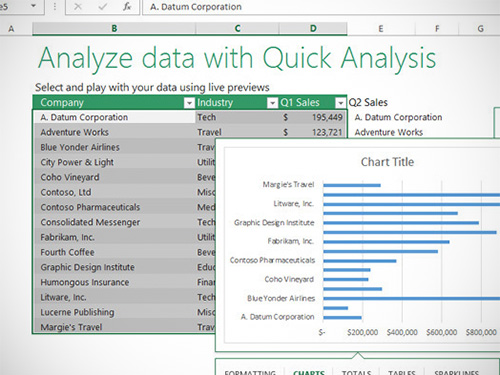Open the Company column filter dropdown
500x375 pixels.
[189, 103]
